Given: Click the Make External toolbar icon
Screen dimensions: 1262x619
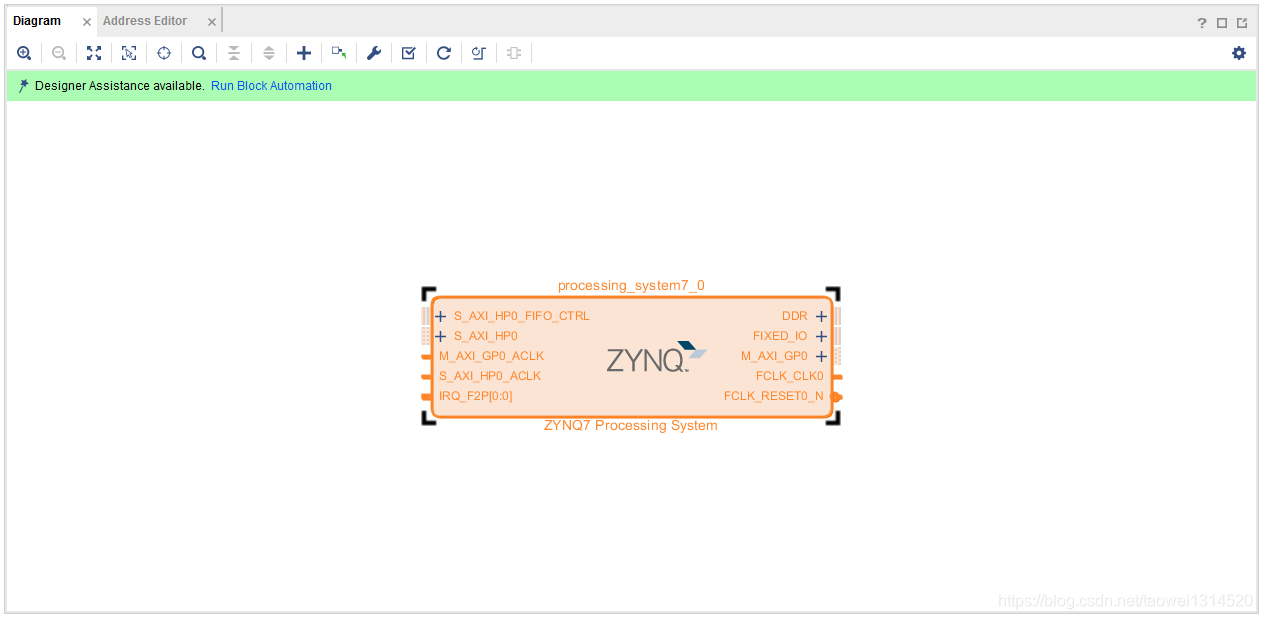Looking at the screenshot, I should [339, 53].
